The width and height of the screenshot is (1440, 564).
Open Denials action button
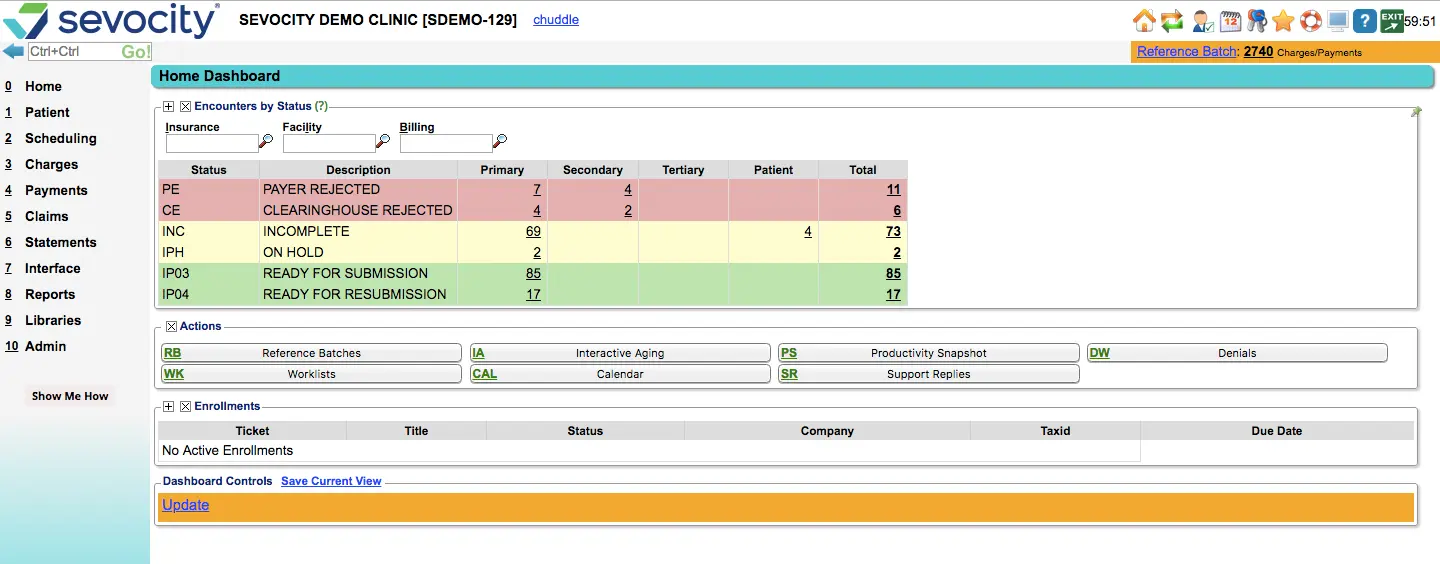point(1237,353)
